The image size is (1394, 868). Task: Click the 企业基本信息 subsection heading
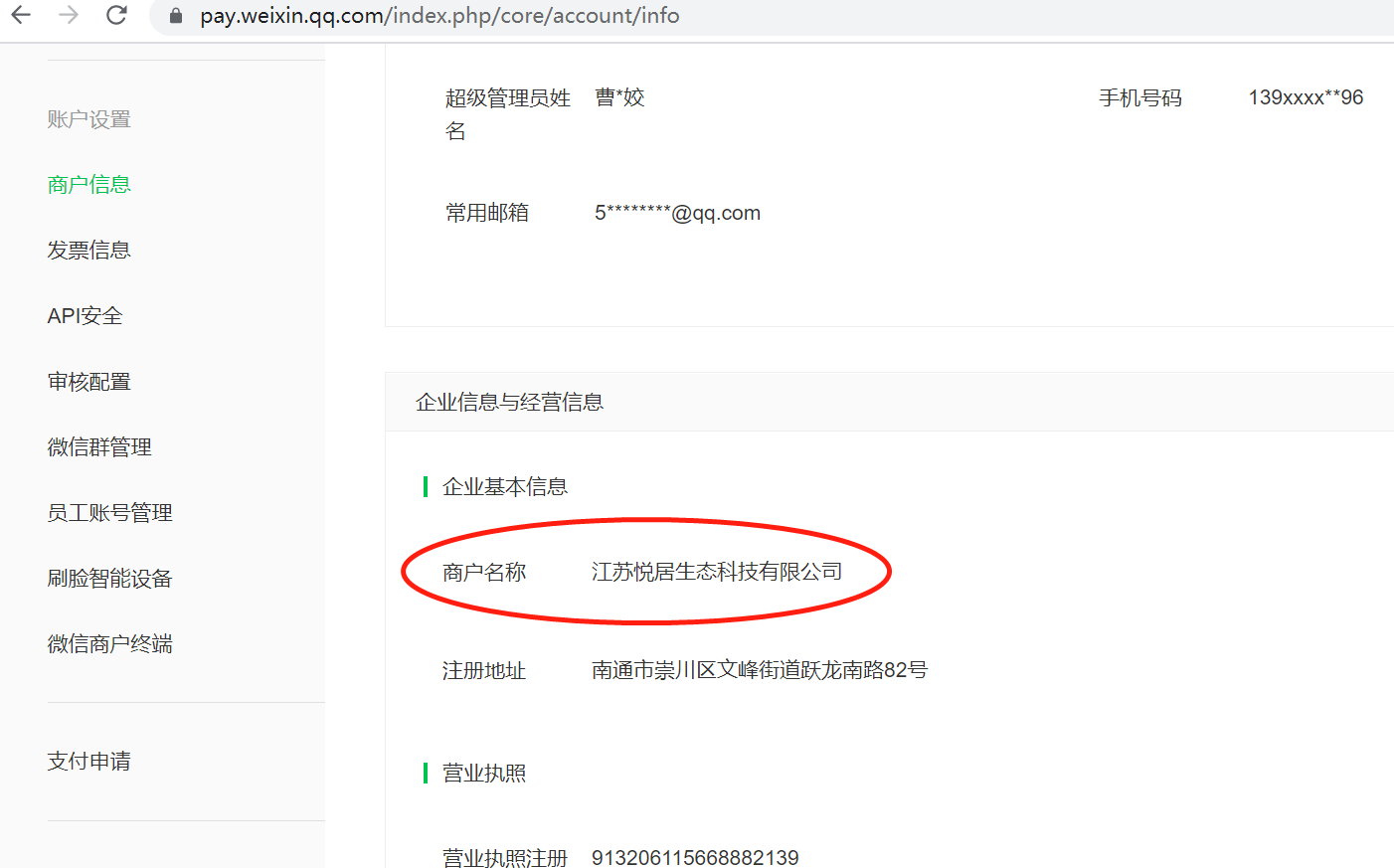pos(505,486)
